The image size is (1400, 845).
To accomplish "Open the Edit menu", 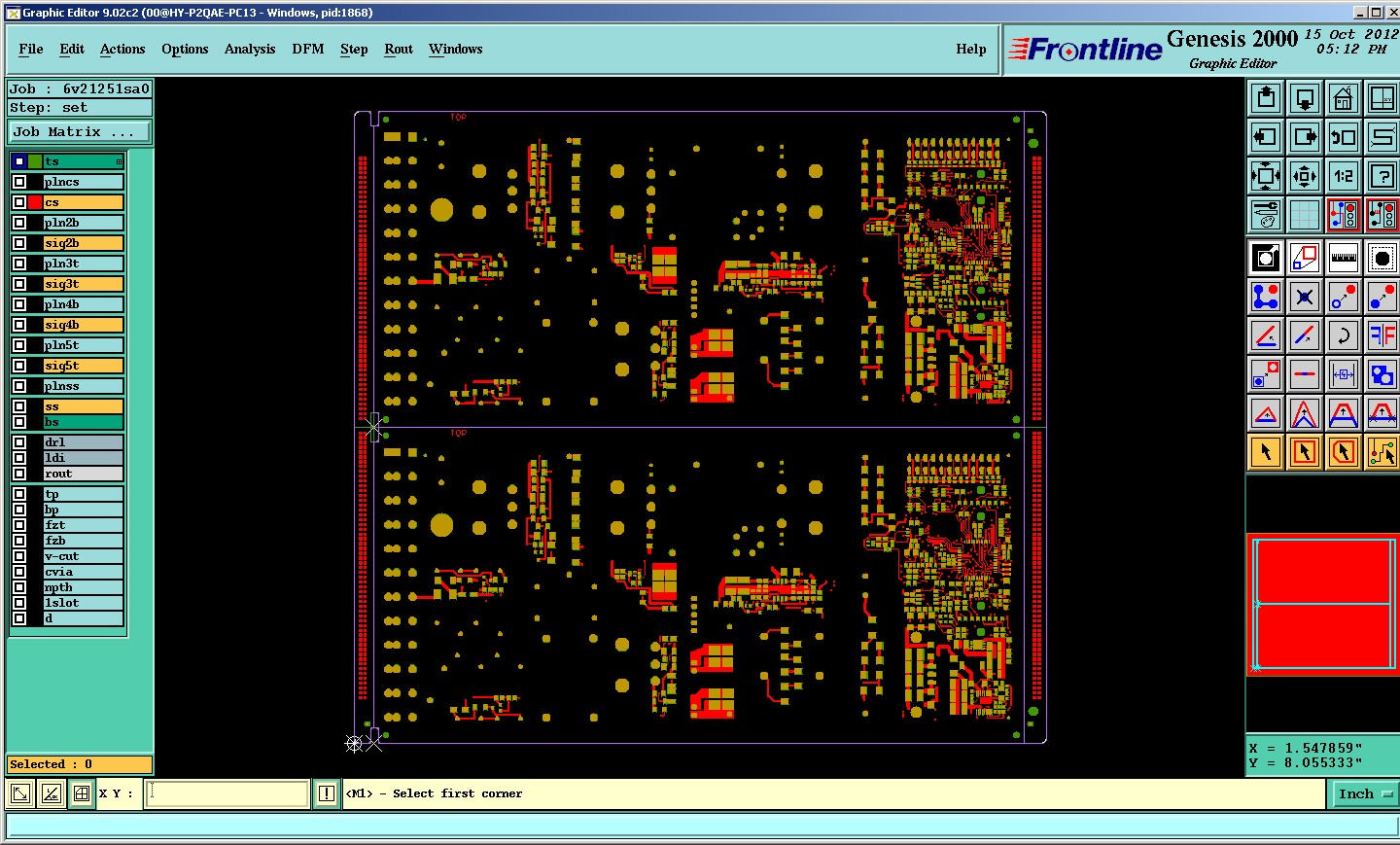I will tap(72, 49).
